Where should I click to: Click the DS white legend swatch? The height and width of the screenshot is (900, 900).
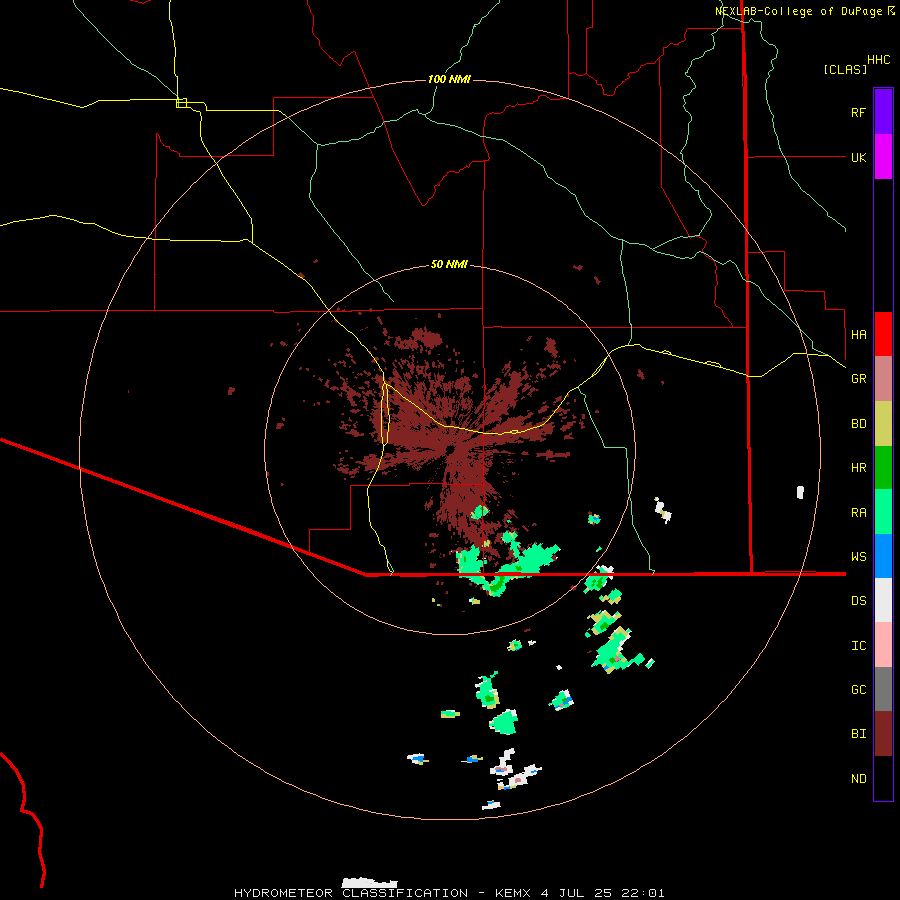coord(883,600)
